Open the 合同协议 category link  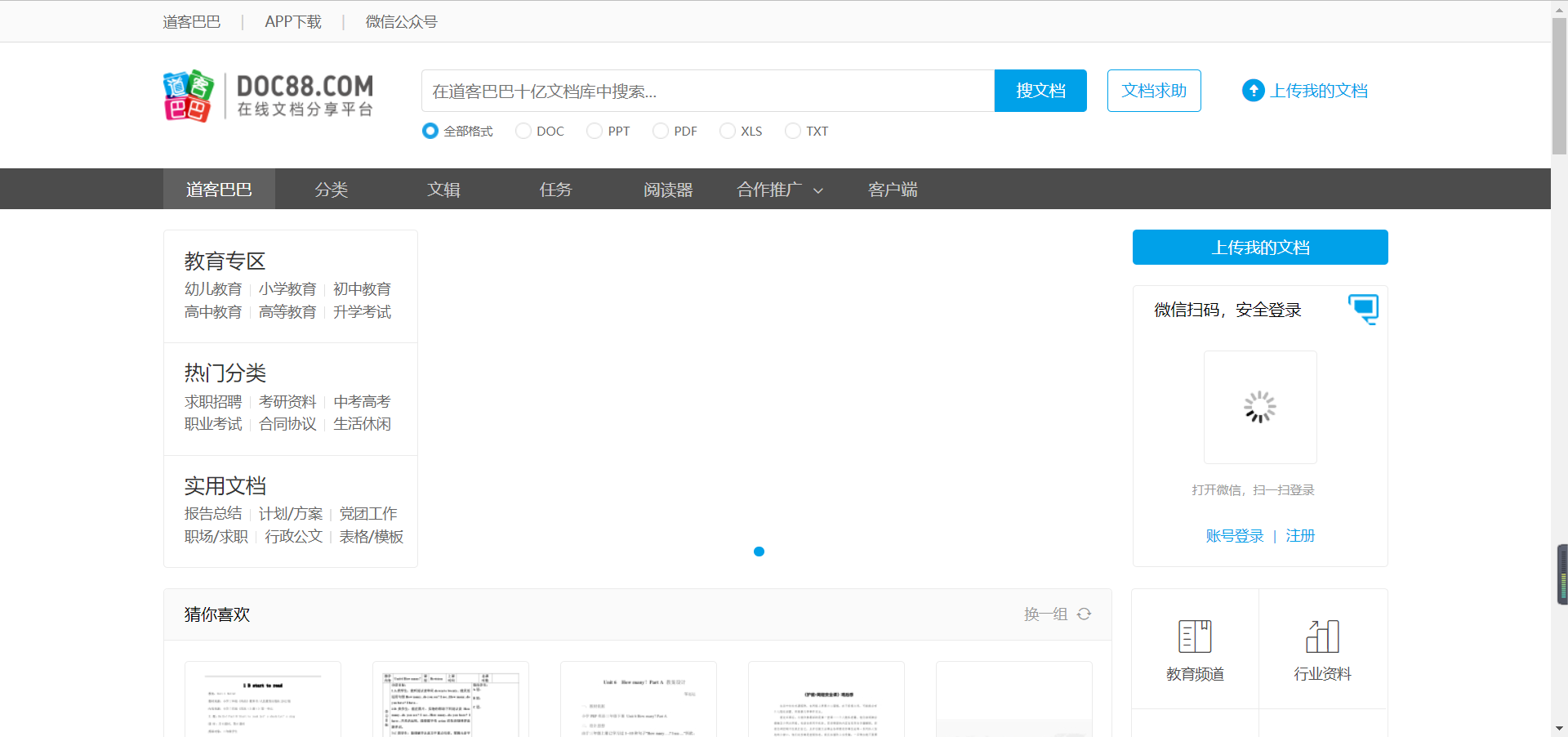(x=287, y=424)
